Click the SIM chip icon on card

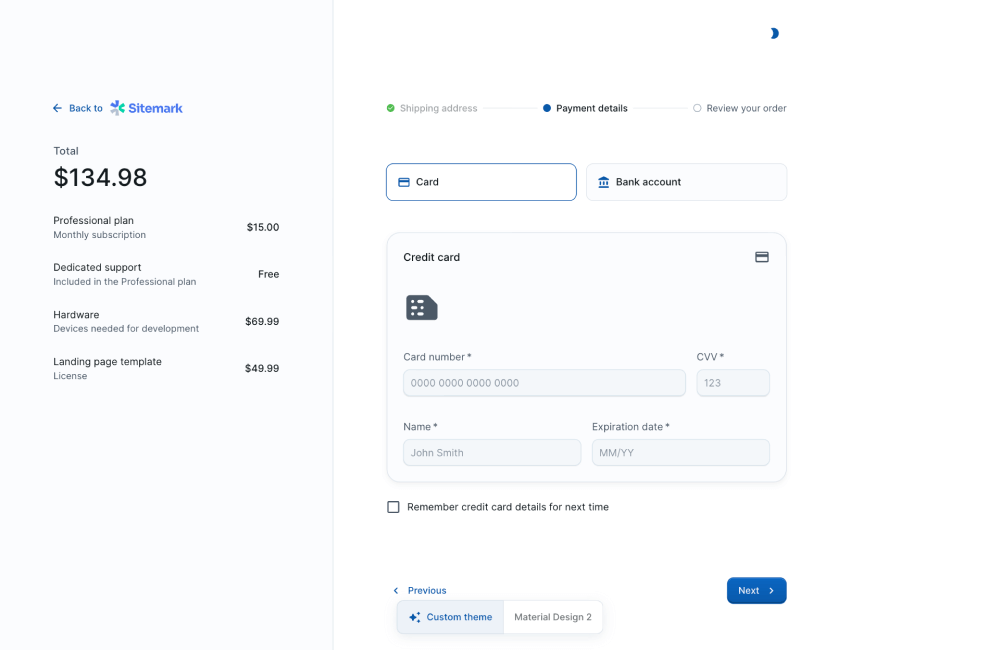(x=421, y=308)
